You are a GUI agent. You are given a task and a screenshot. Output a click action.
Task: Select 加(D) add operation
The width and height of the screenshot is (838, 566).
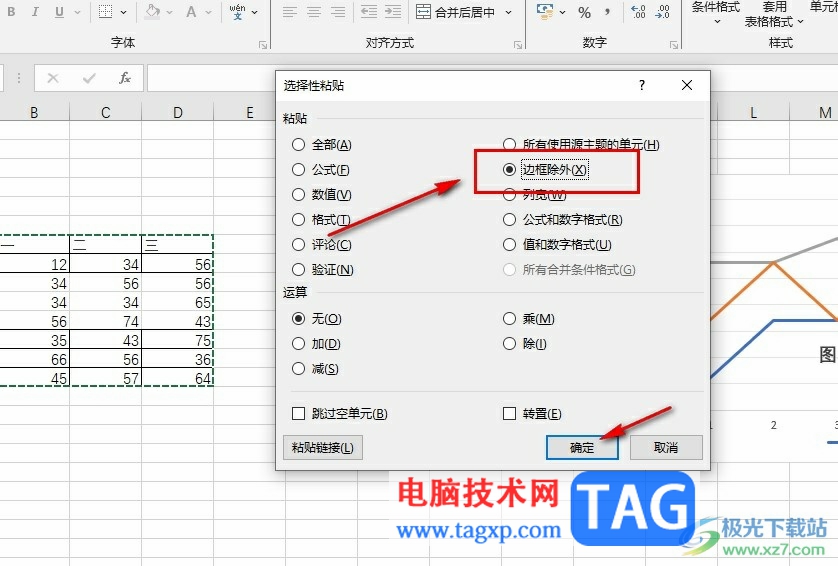[316, 344]
